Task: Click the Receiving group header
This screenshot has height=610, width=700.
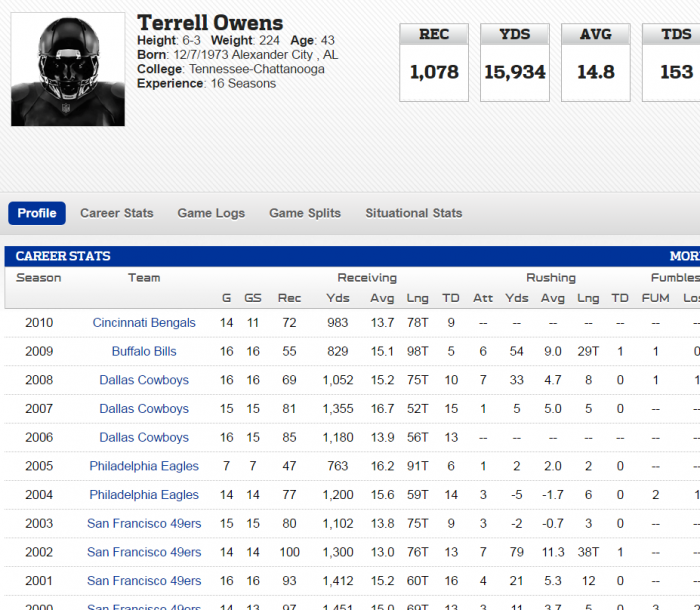Action: pos(367,278)
